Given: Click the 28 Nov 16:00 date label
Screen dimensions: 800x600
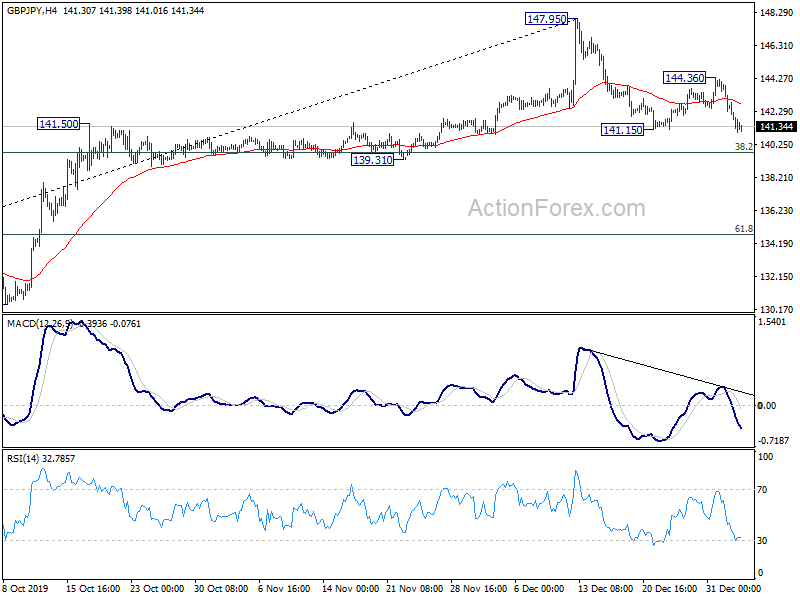Looking at the screenshot, I should tap(479, 589).
